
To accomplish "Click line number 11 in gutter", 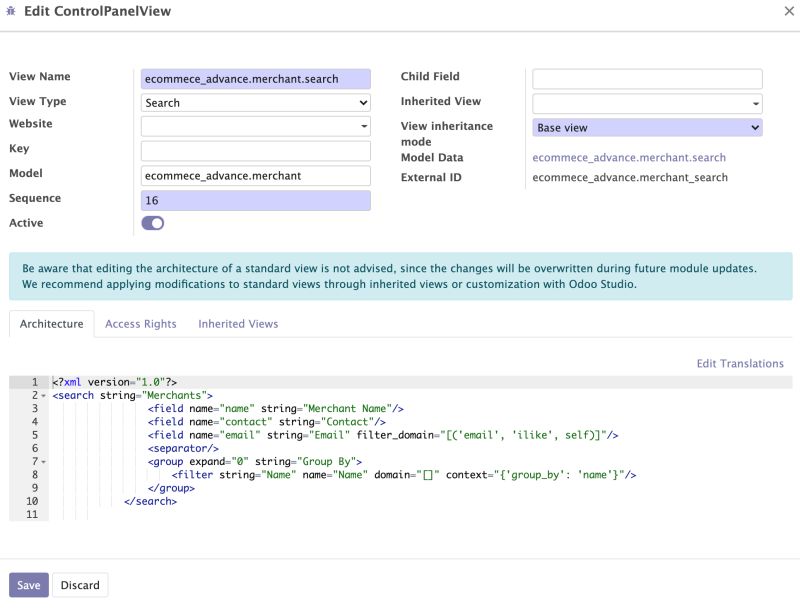I will click(x=32, y=515).
